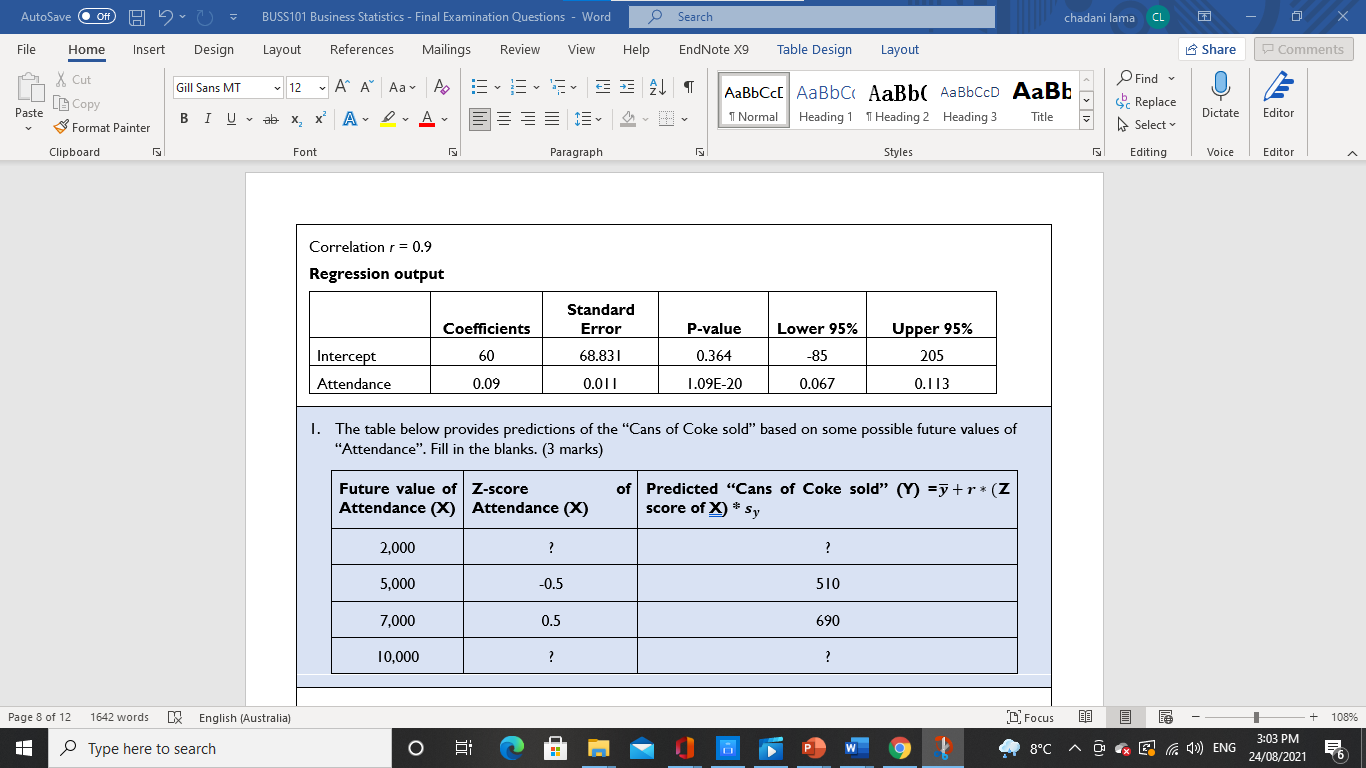Open Borders dropdown arrow
This screenshot has height=768, width=1366.
click(x=685, y=119)
